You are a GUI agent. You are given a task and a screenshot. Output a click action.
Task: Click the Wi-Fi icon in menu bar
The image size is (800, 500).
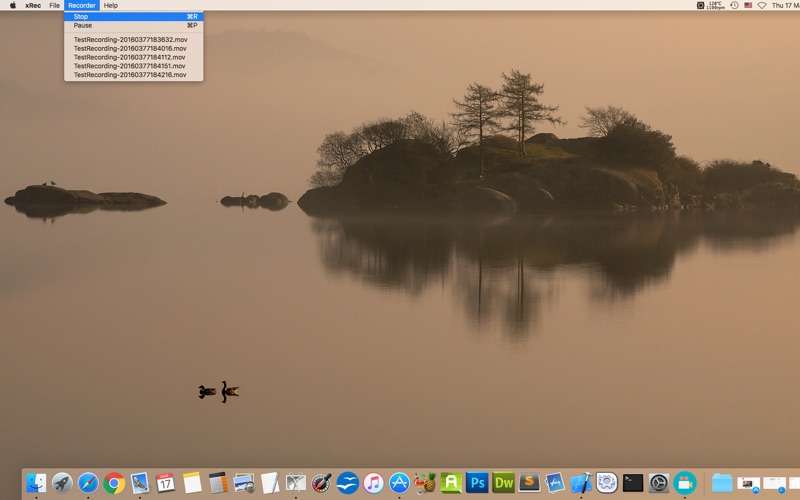pos(762,5)
